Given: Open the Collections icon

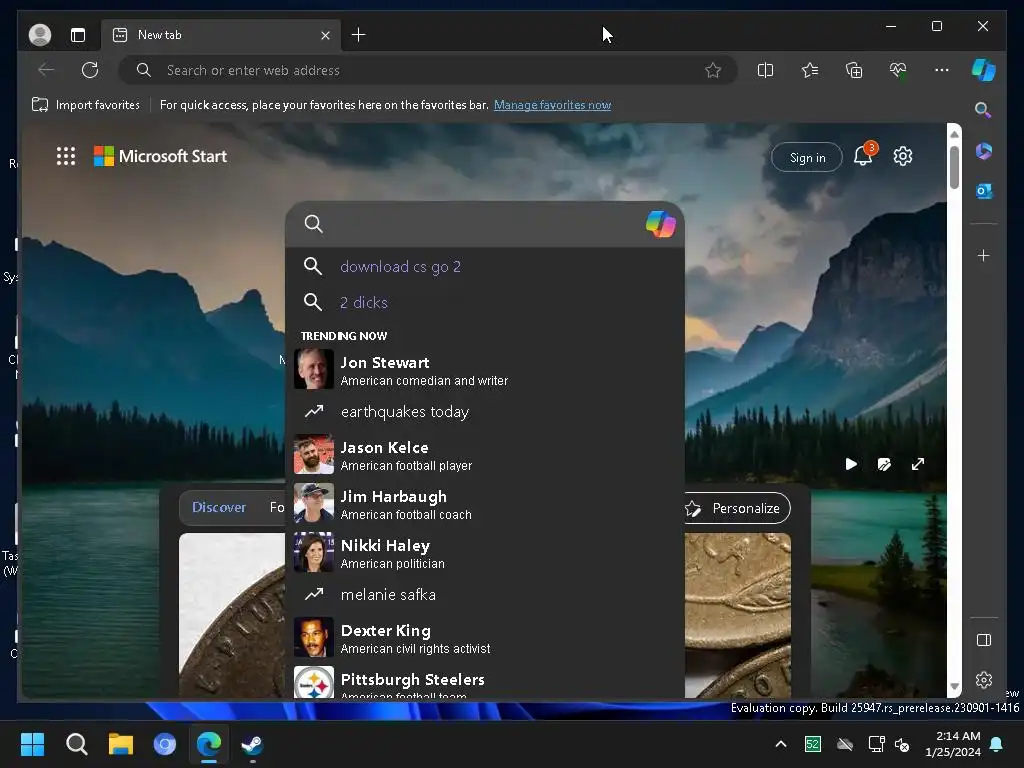Looking at the screenshot, I should tap(854, 70).
